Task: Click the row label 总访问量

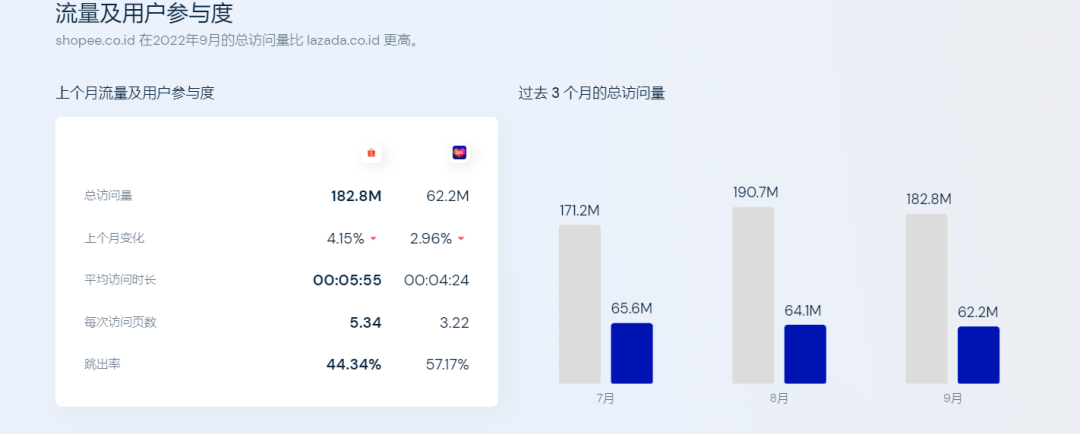Action: [x=108, y=196]
